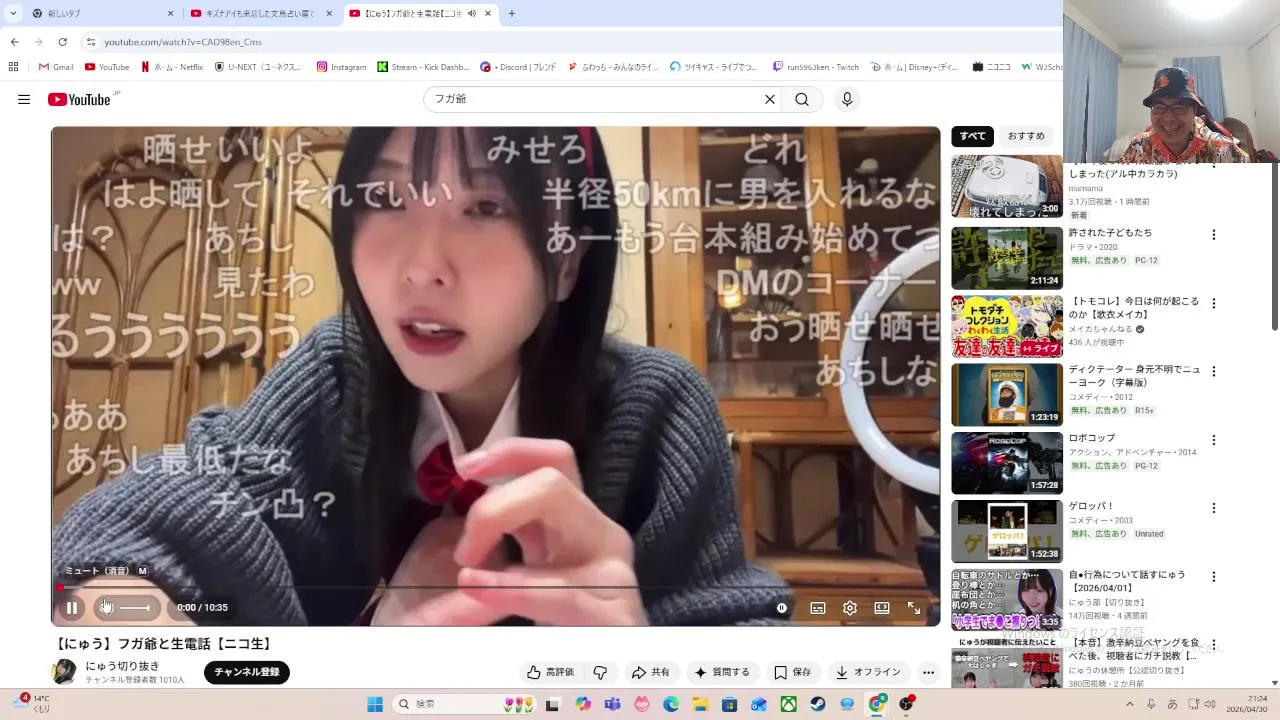Dislike the video with thumbs-down icon

[x=600, y=672]
